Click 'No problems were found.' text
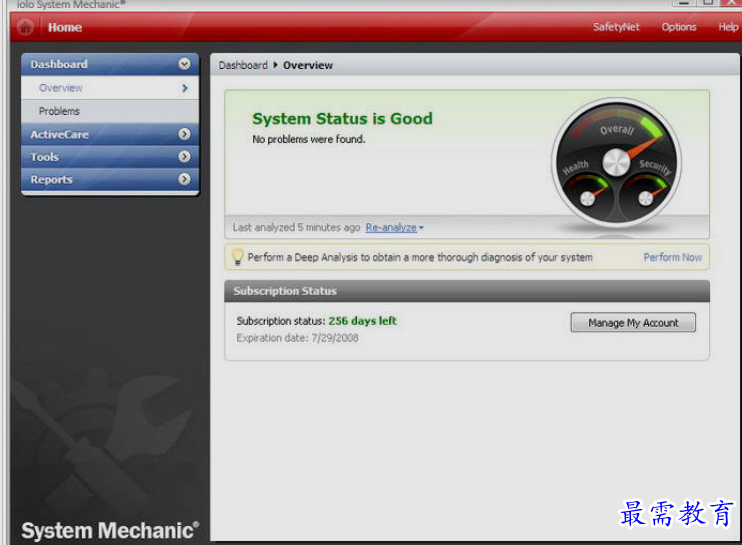Screen dimensions: 742x545 click(x=309, y=139)
